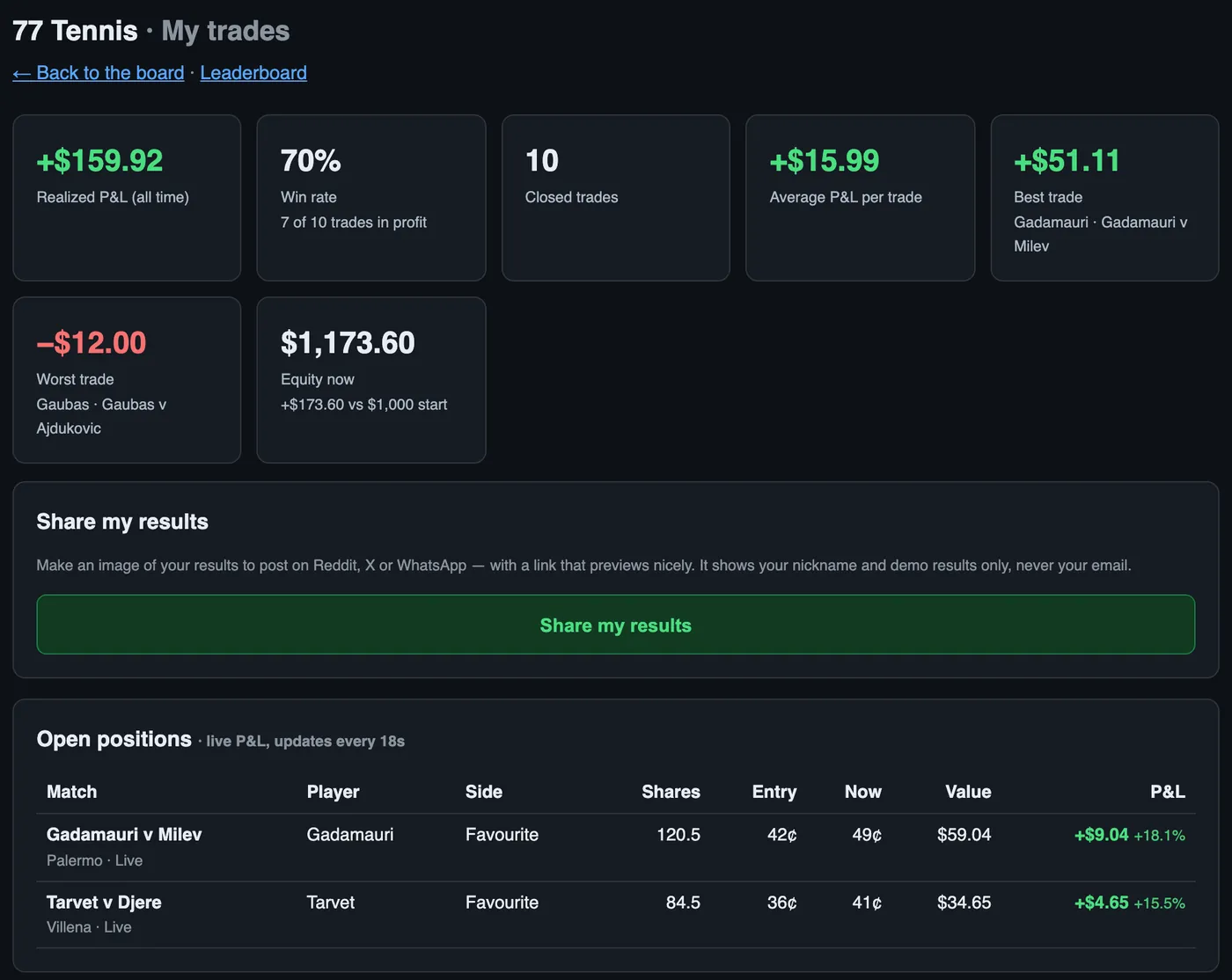Click '7 of 10 trades in profit' text
Viewport: 1232px width, 980px height.
pos(354,223)
